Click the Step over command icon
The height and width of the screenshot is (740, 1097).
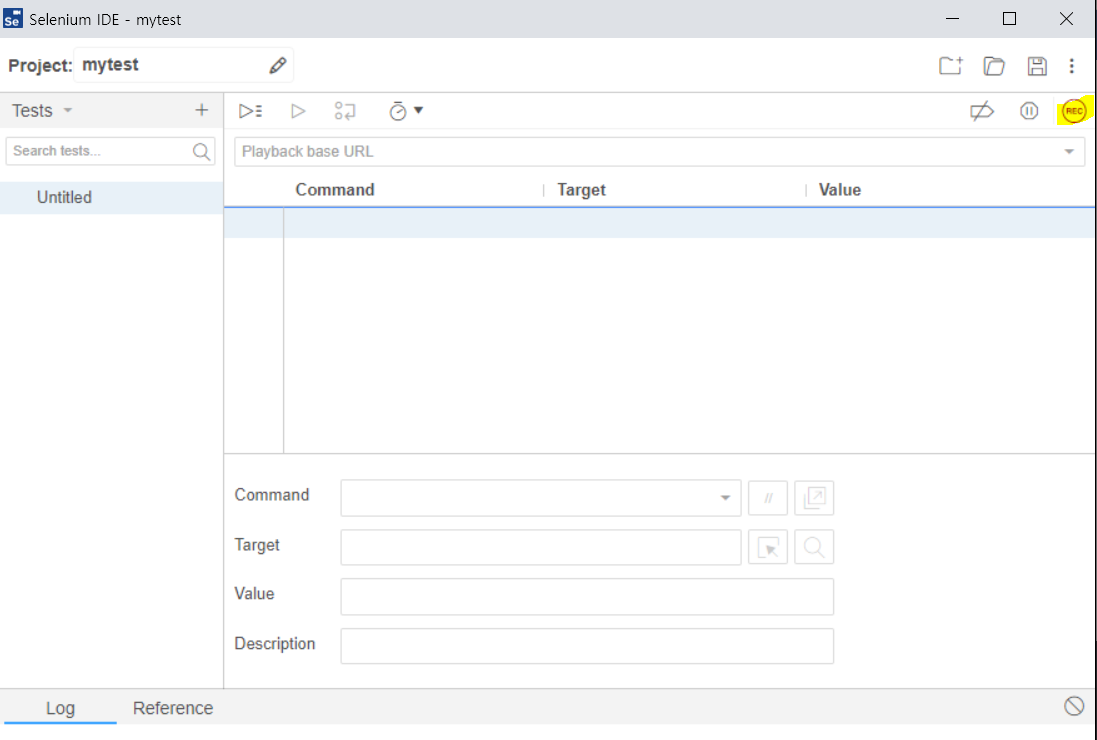(345, 111)
